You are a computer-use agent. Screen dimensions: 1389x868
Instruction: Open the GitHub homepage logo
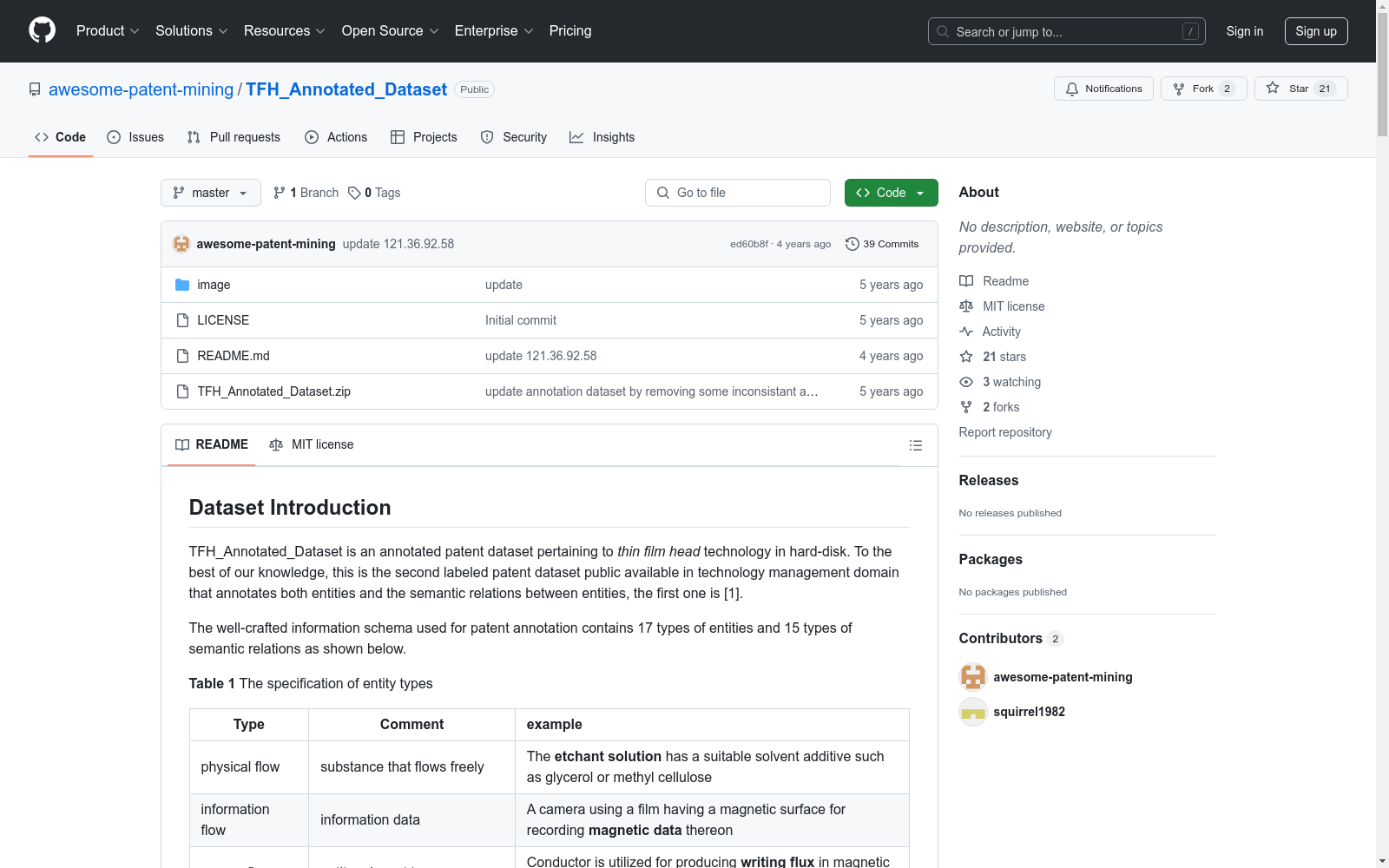pyautogui.click(x=42, y=30)
